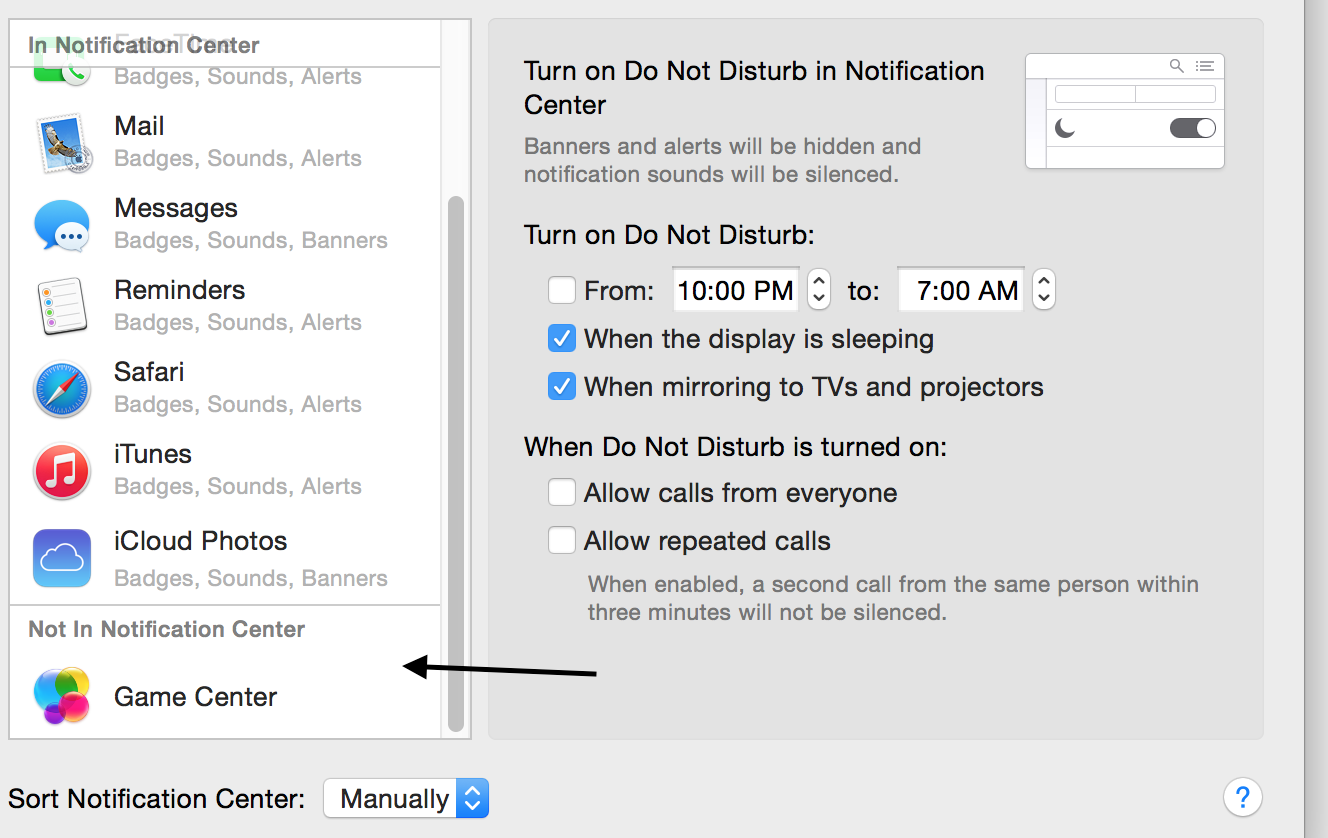
Task: Click Reminders' Badges, Sounds, Alerts subtitle
Action: (x=238, y=322)
